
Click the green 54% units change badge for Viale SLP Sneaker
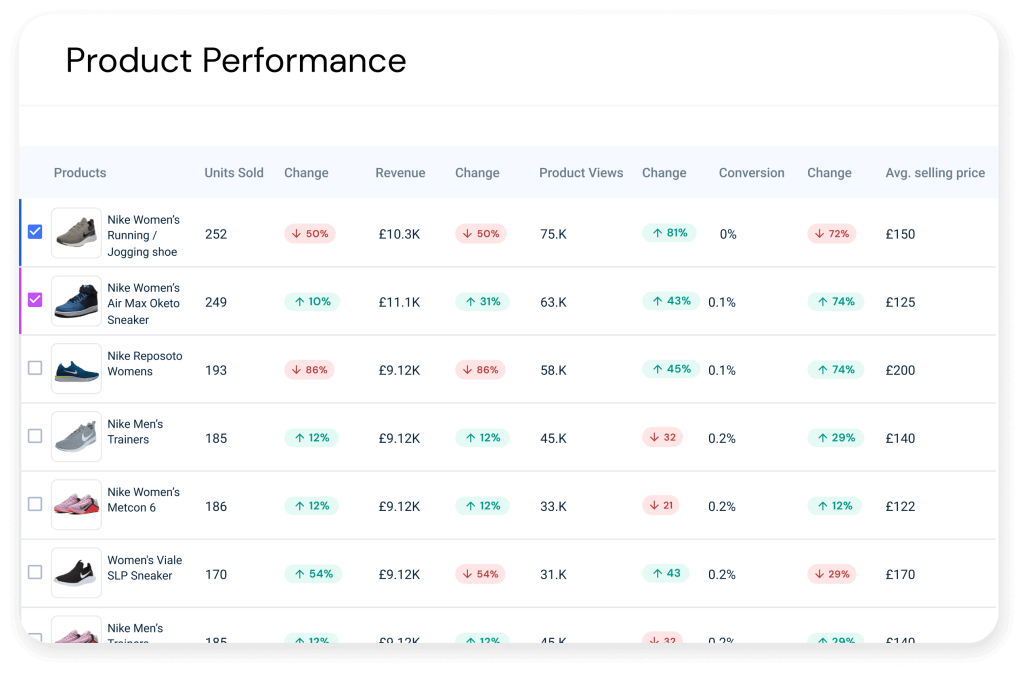tap(314, 574)
